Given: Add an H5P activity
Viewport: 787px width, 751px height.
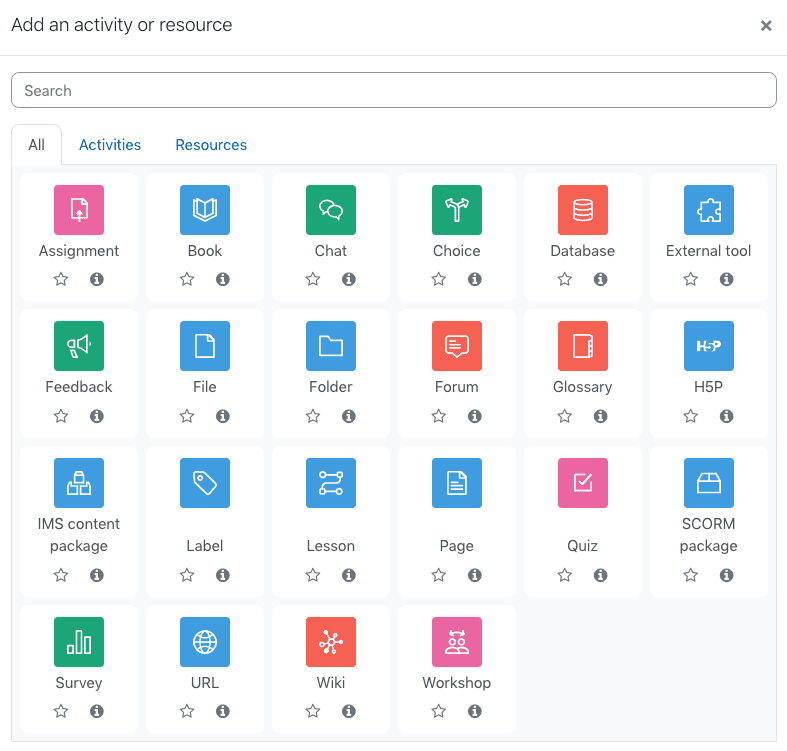Looking at the screenshot, I should click(x=708, y=346).
